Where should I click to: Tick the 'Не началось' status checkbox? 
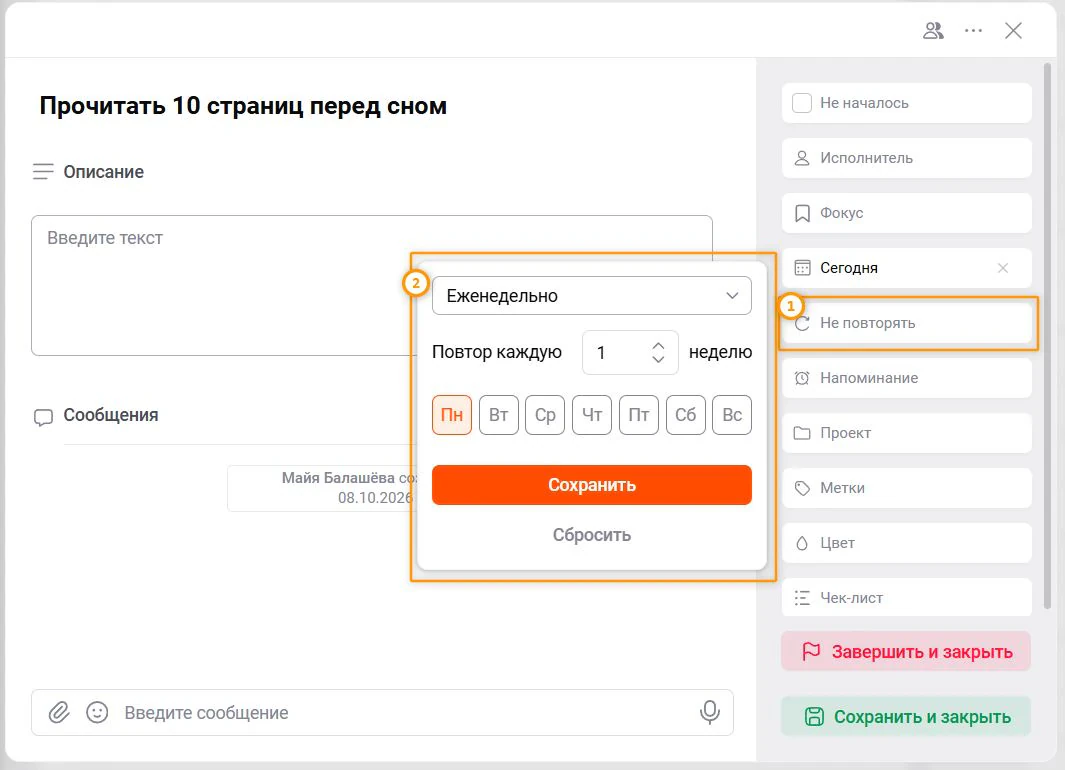coord(802,103)
